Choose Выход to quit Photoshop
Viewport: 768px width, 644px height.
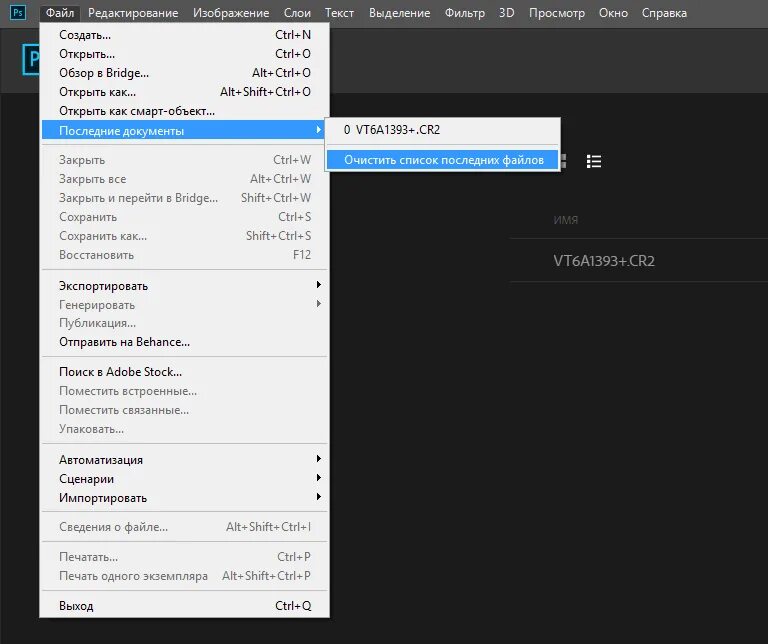tap(185, 606)
